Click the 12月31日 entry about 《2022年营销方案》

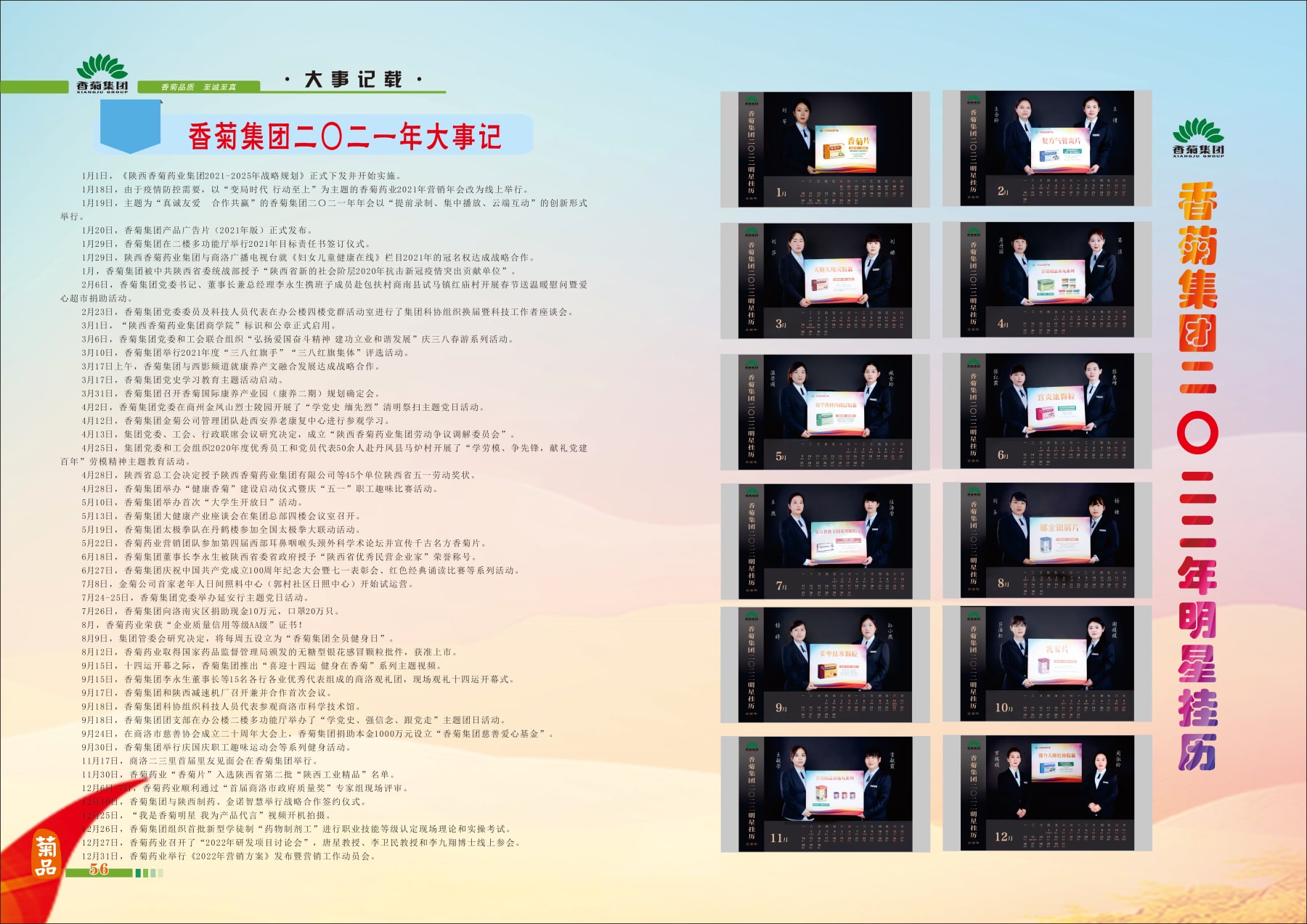point(231,856)
